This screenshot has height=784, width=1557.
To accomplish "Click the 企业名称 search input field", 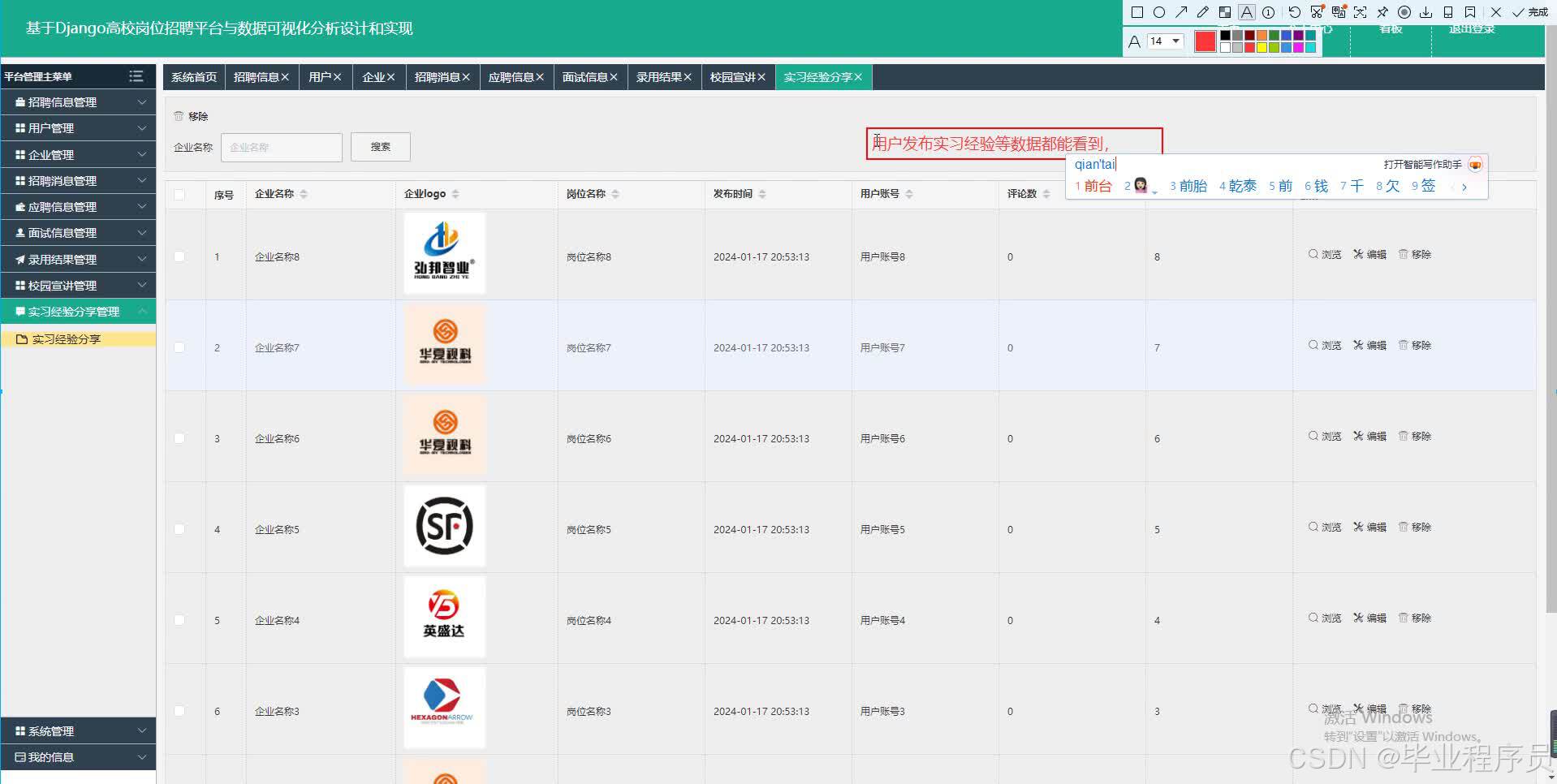I will tap(282, 147).
